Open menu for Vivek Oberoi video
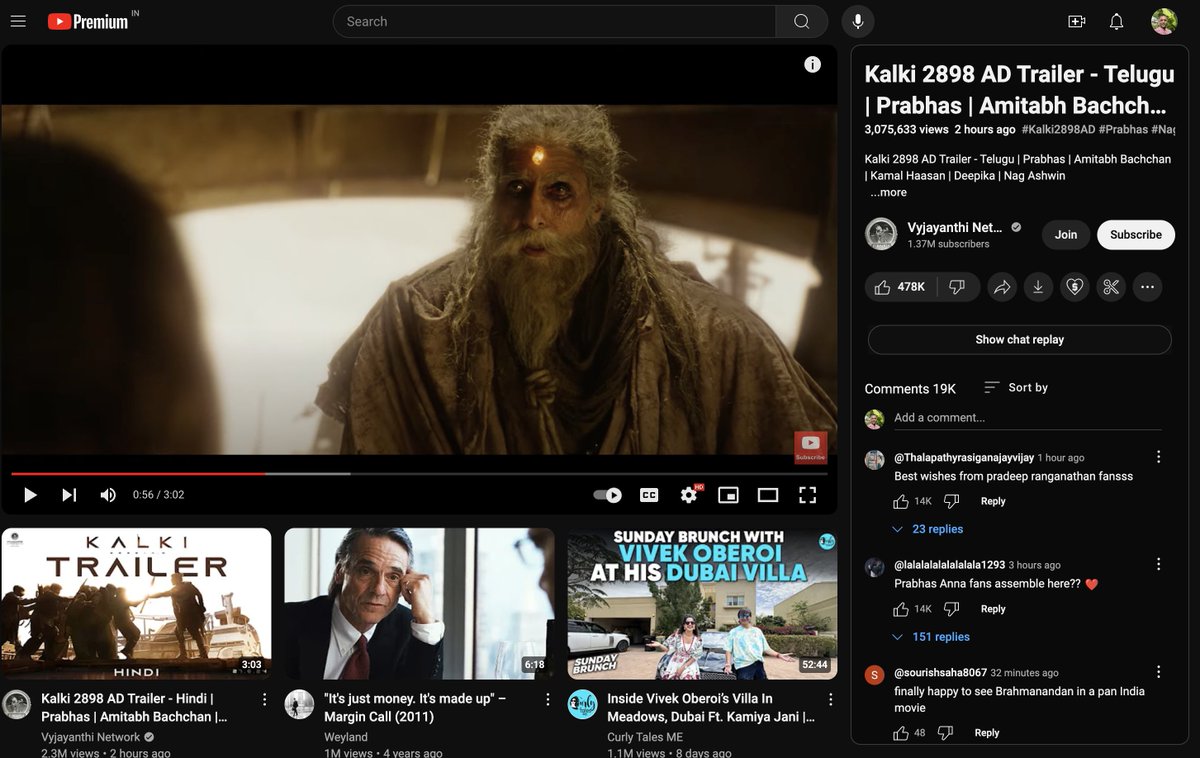The height and width of the screenshot is (758, 1200). pyautogui.click(x=831, y=699)
